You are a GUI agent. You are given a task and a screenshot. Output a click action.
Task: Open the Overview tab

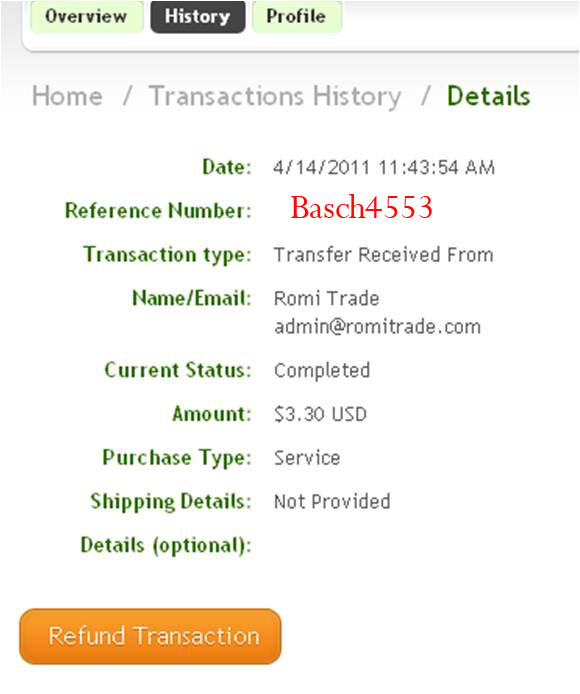[x=87, y=17]
